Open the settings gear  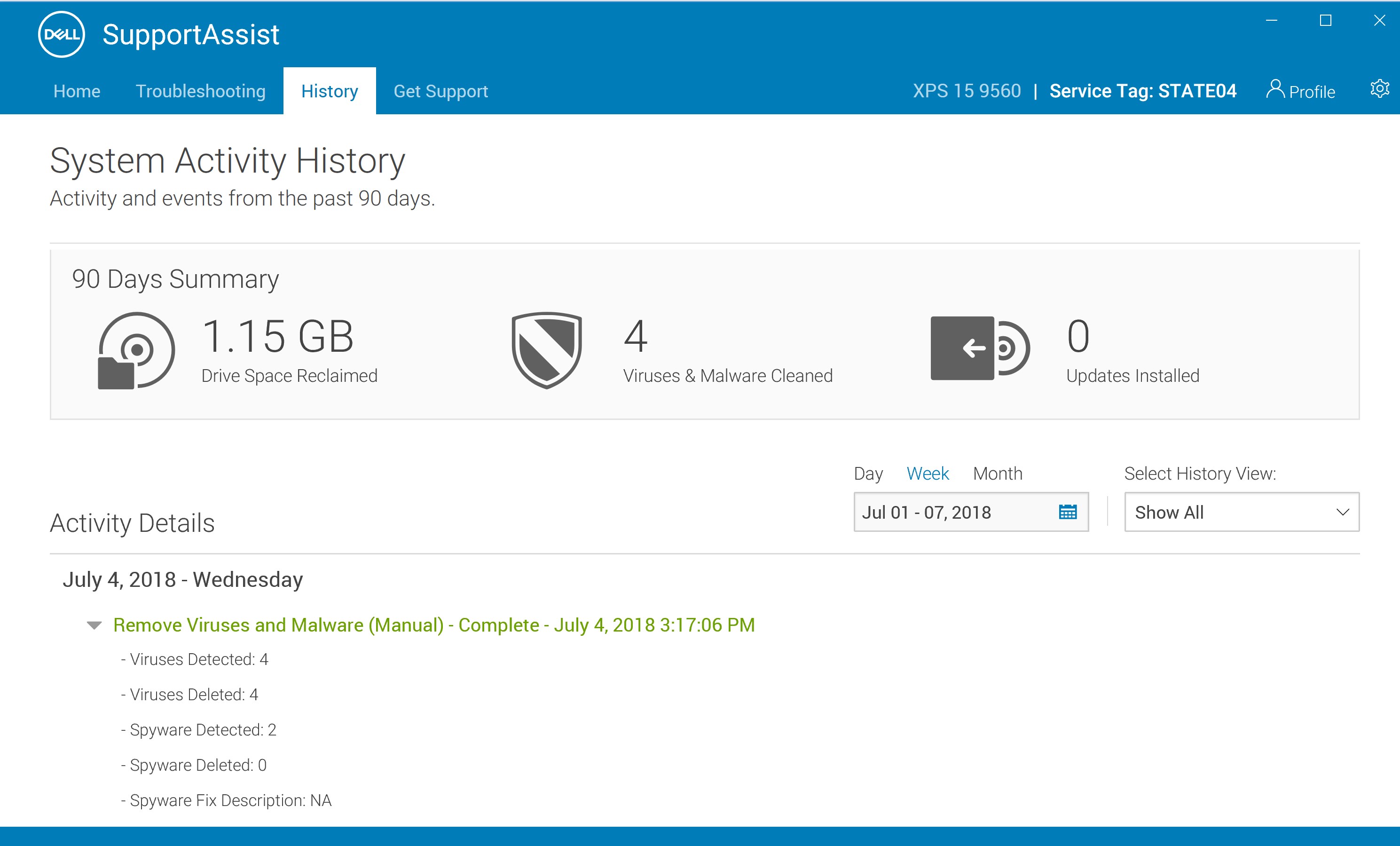pos(1380,89)
